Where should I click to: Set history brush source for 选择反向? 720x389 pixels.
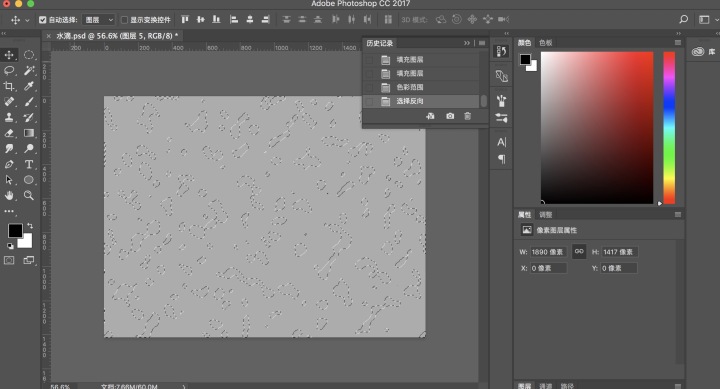pyautogui.click(x=369, y=101)
